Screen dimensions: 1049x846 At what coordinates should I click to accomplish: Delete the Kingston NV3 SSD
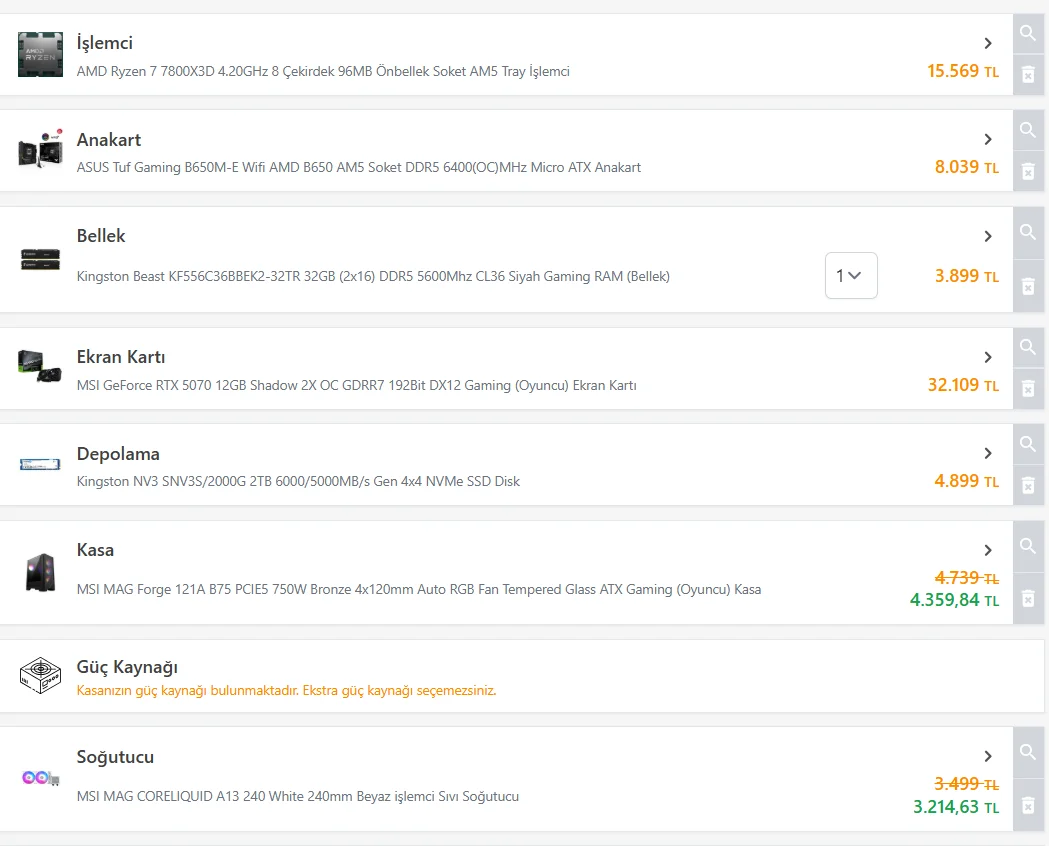(x=1027, y=485)
